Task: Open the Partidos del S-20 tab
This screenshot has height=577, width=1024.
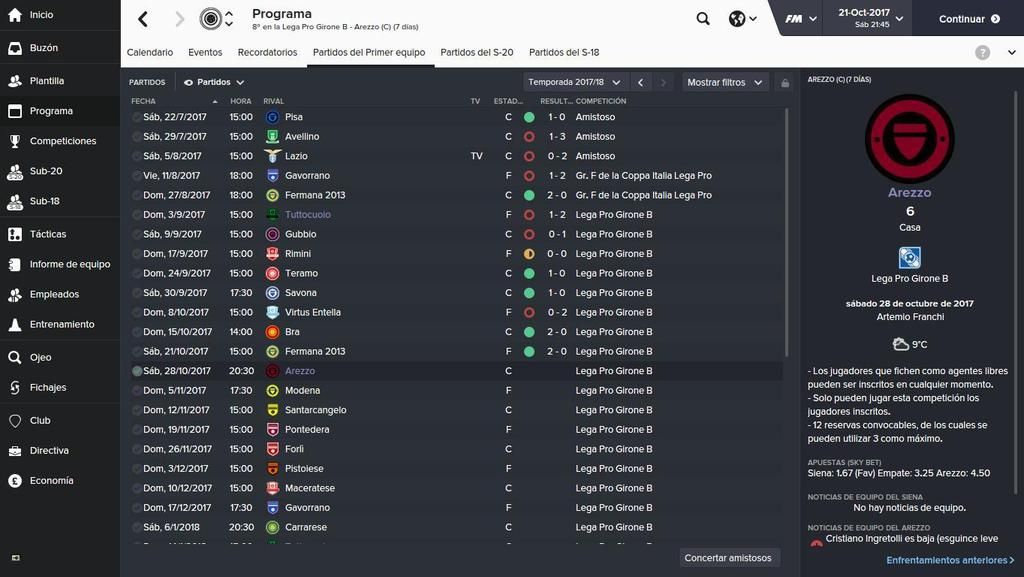Action: 477,52
